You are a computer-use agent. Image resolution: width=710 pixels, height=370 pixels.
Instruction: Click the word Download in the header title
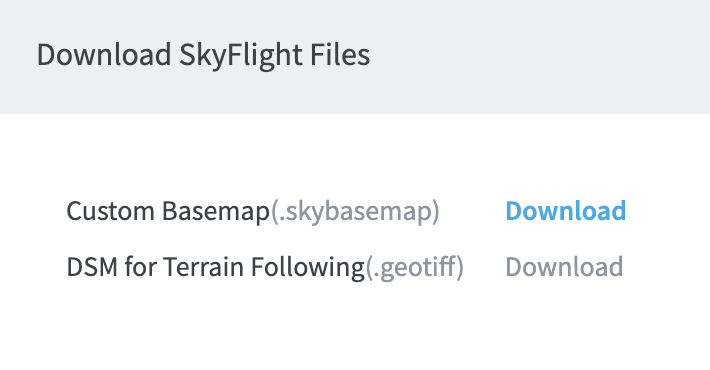click(x=104, y=55)
